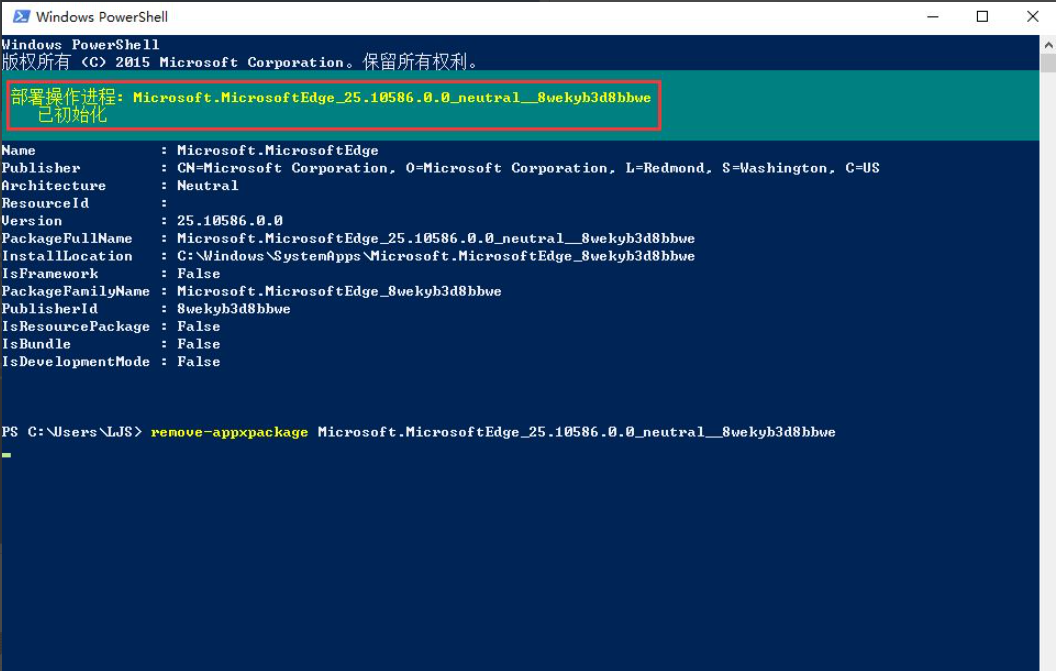Close the Windows PowerShell window

tap(1032, 17)
